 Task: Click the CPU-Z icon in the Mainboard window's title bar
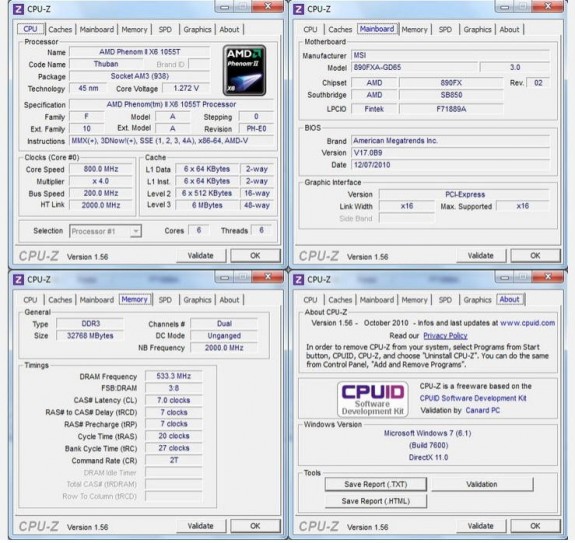pyautogui.click(x=299, y=9)
